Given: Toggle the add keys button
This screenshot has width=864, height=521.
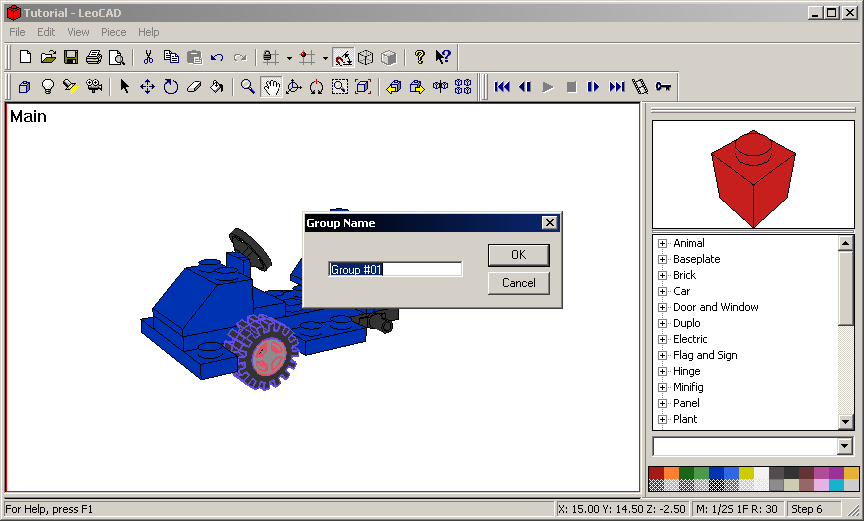Looking at the screenshot, I should pyautogui.click(x=663, y=87).
